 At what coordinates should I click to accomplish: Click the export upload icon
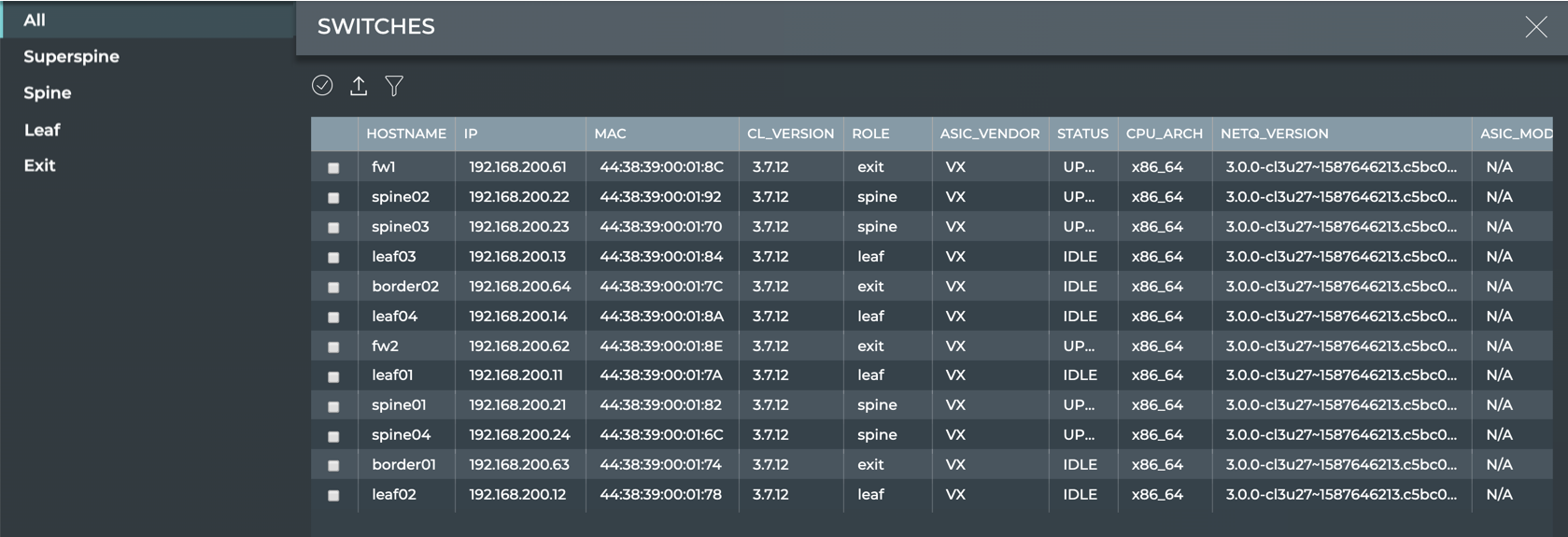359,86
